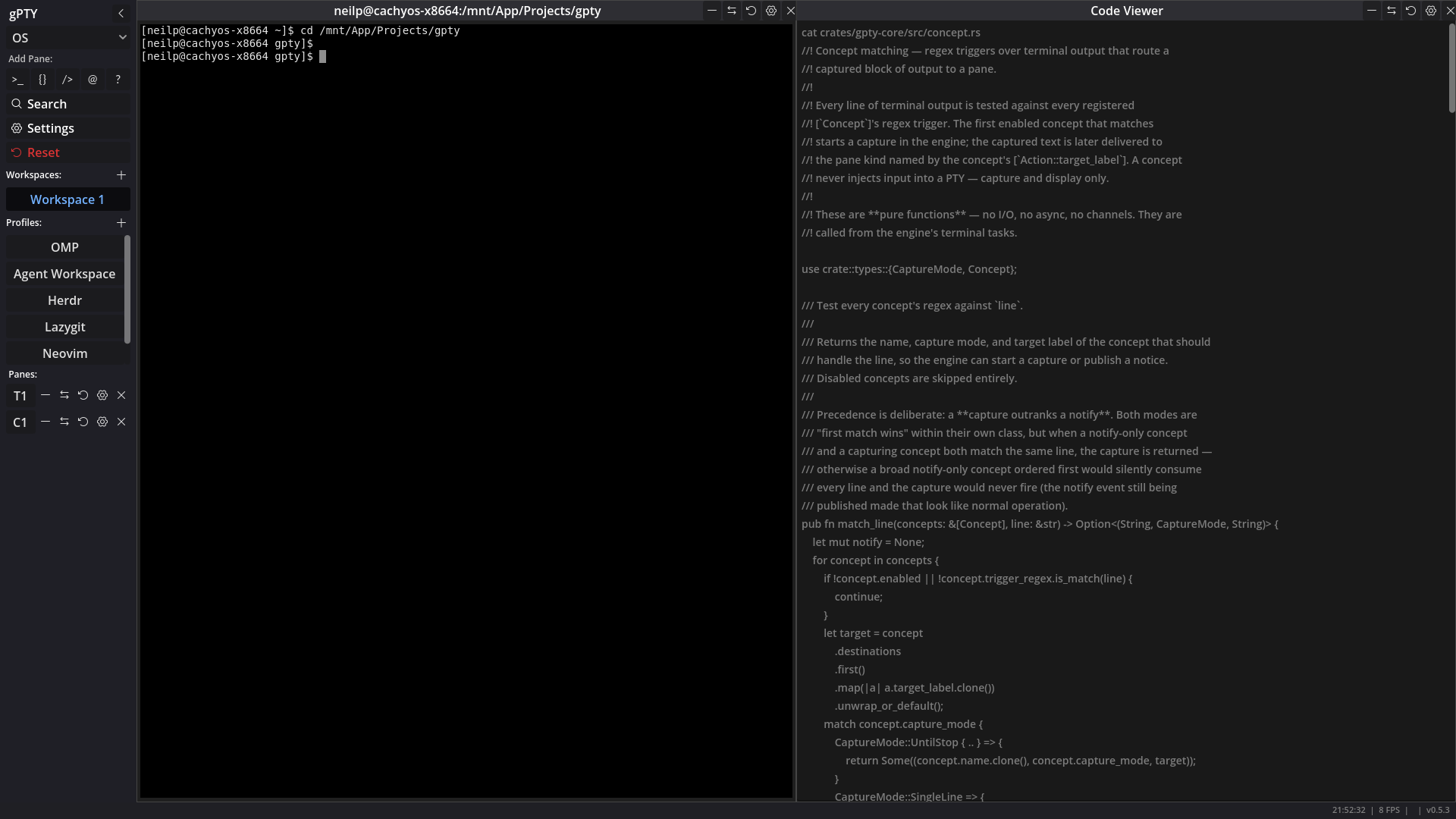
Task: Select the T1 pane label
Action: 20,396
